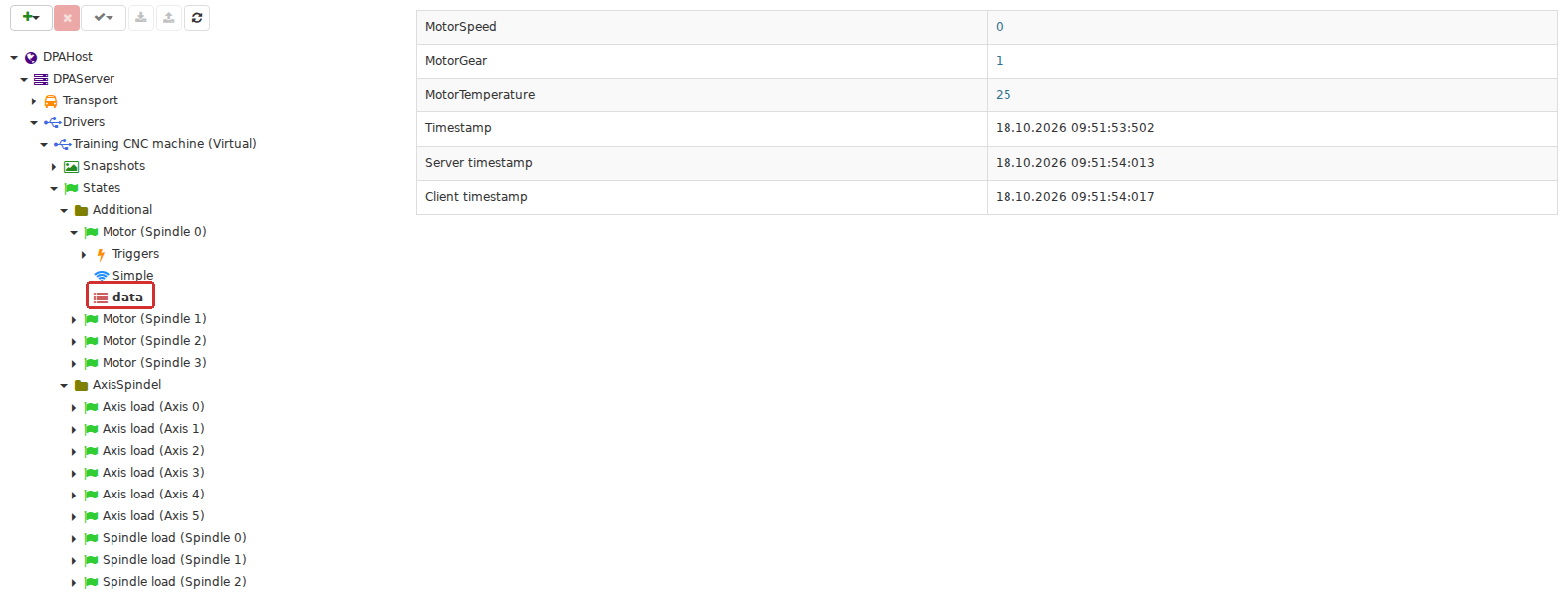Viewport: 1568px width, 597px height.
Task: Collapse the AxisSpindel folder node
Action: click(64, 386)
